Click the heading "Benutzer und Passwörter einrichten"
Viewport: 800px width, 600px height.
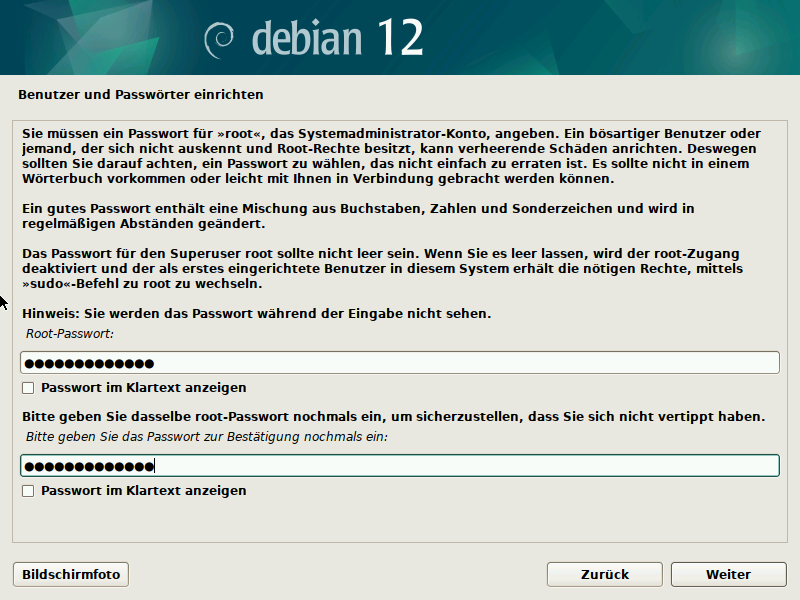[x=141, y=95]
